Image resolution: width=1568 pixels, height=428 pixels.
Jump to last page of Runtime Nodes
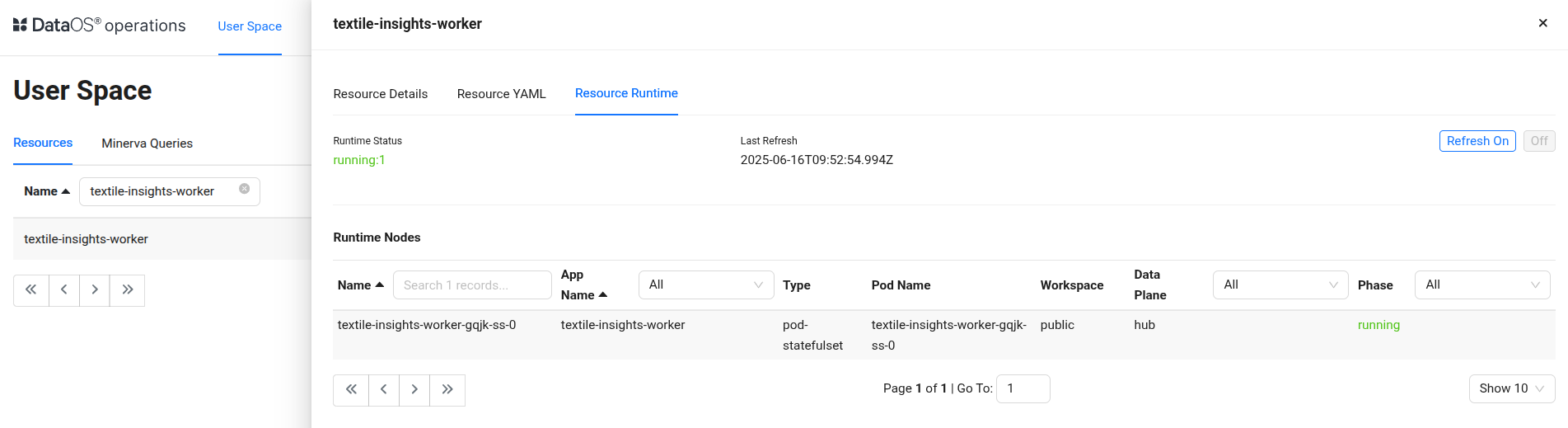coord(447,390)
